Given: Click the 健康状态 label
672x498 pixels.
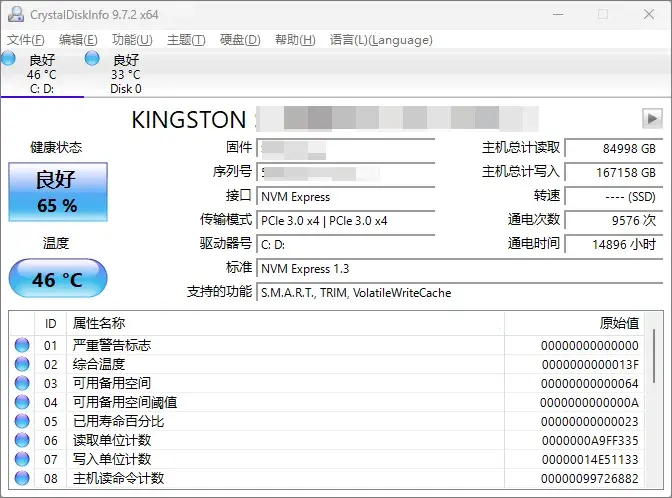Looking at the screenshot, I should tap(56, 147).
